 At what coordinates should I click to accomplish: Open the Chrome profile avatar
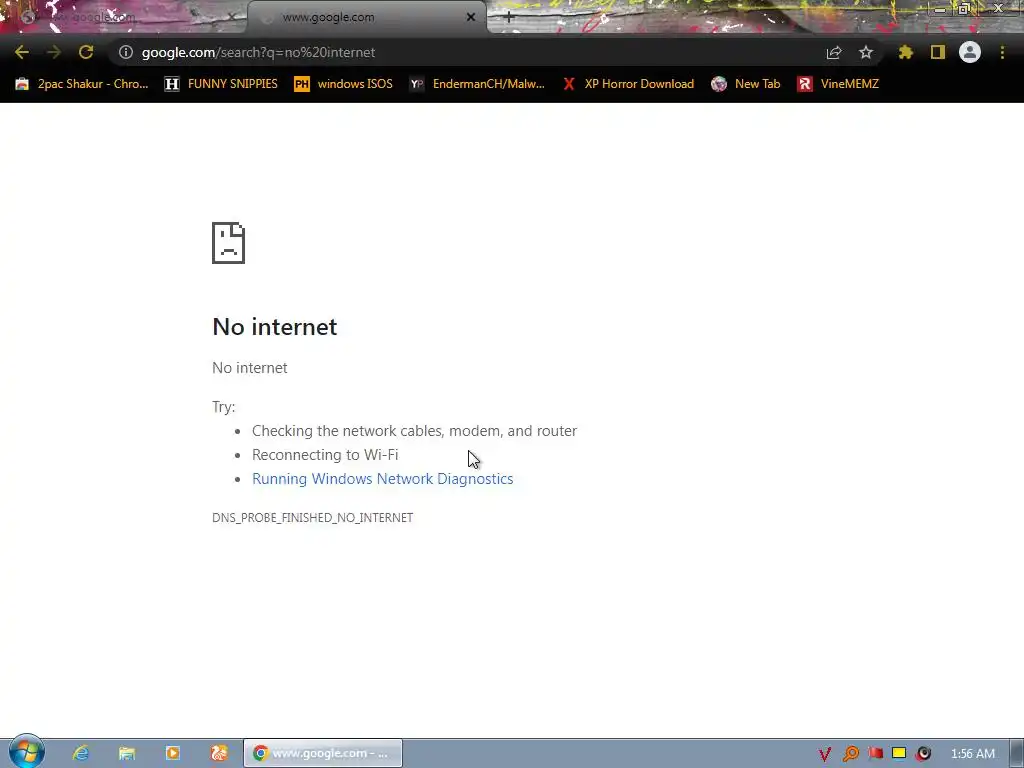click(970, 52)
